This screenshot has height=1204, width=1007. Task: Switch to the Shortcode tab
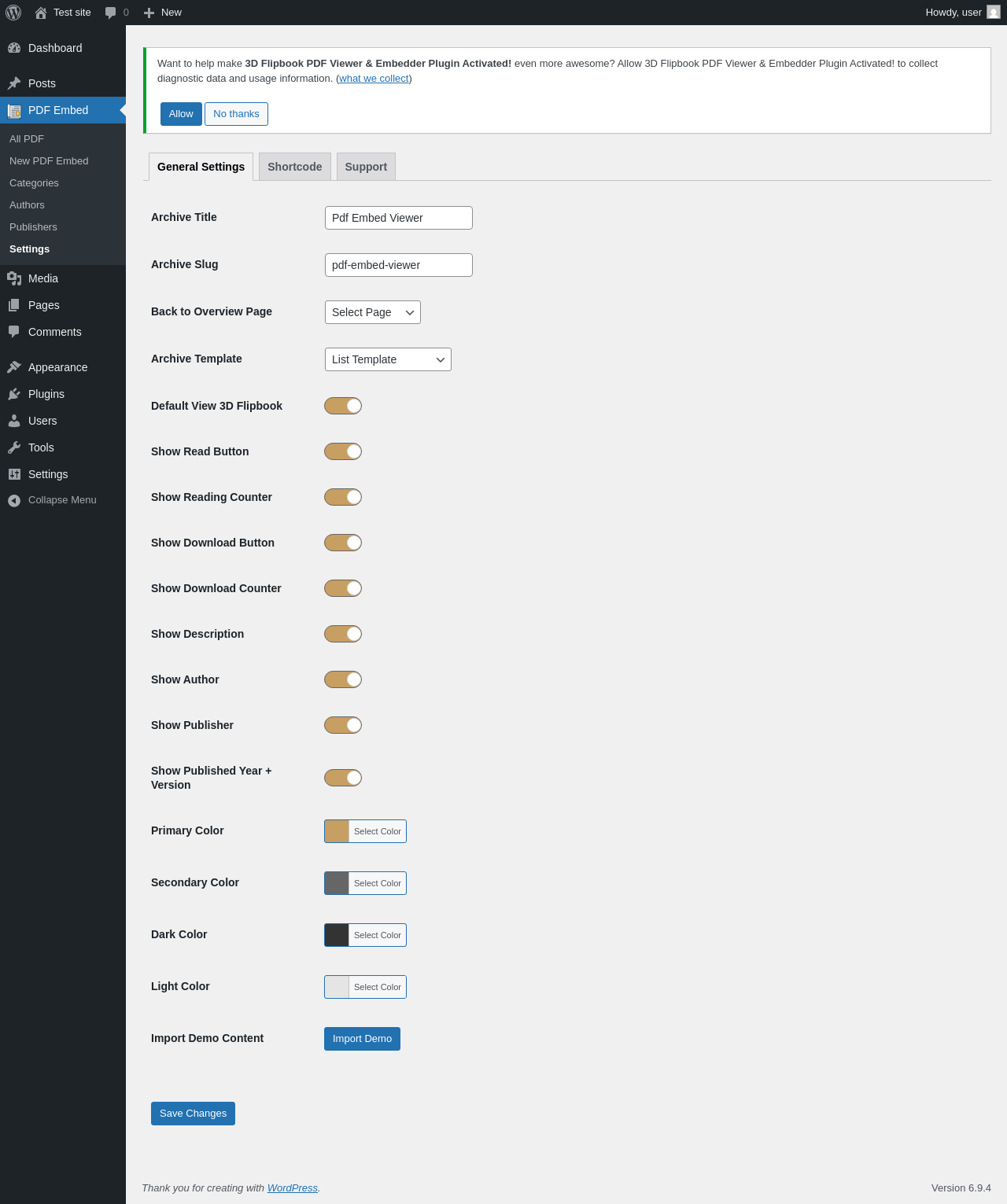click(295, 167)
